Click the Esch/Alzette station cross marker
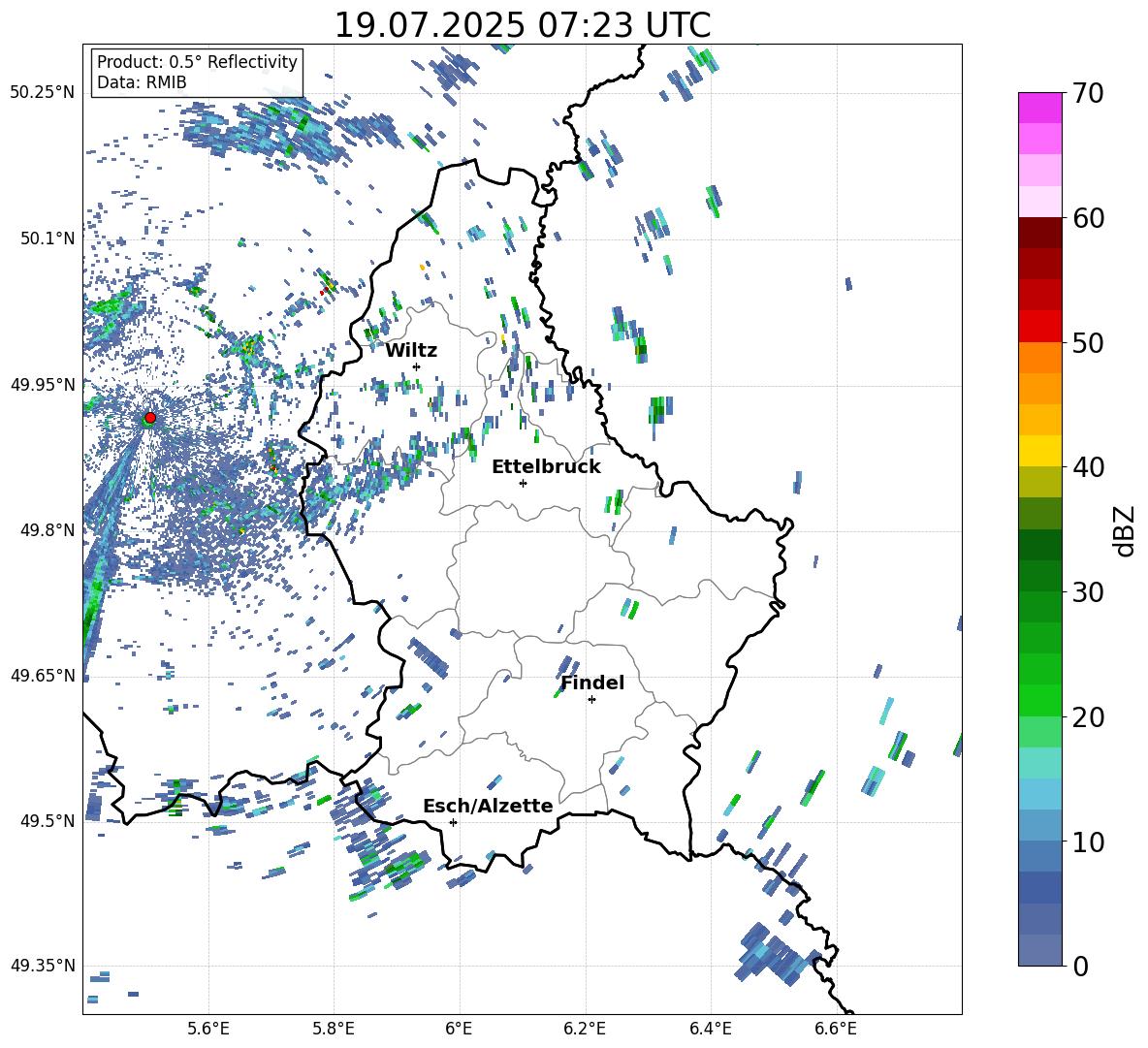 (x=453, y=822)
